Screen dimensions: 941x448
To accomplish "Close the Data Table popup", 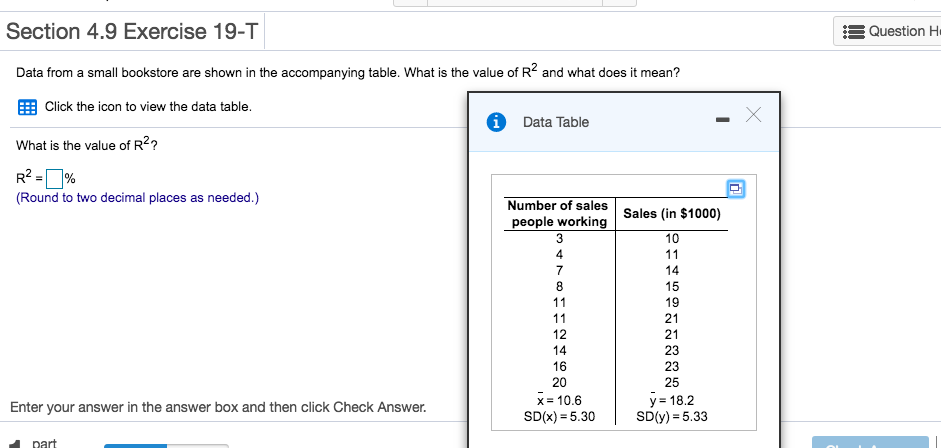I will pyautogui.click(x=754, y=115).
